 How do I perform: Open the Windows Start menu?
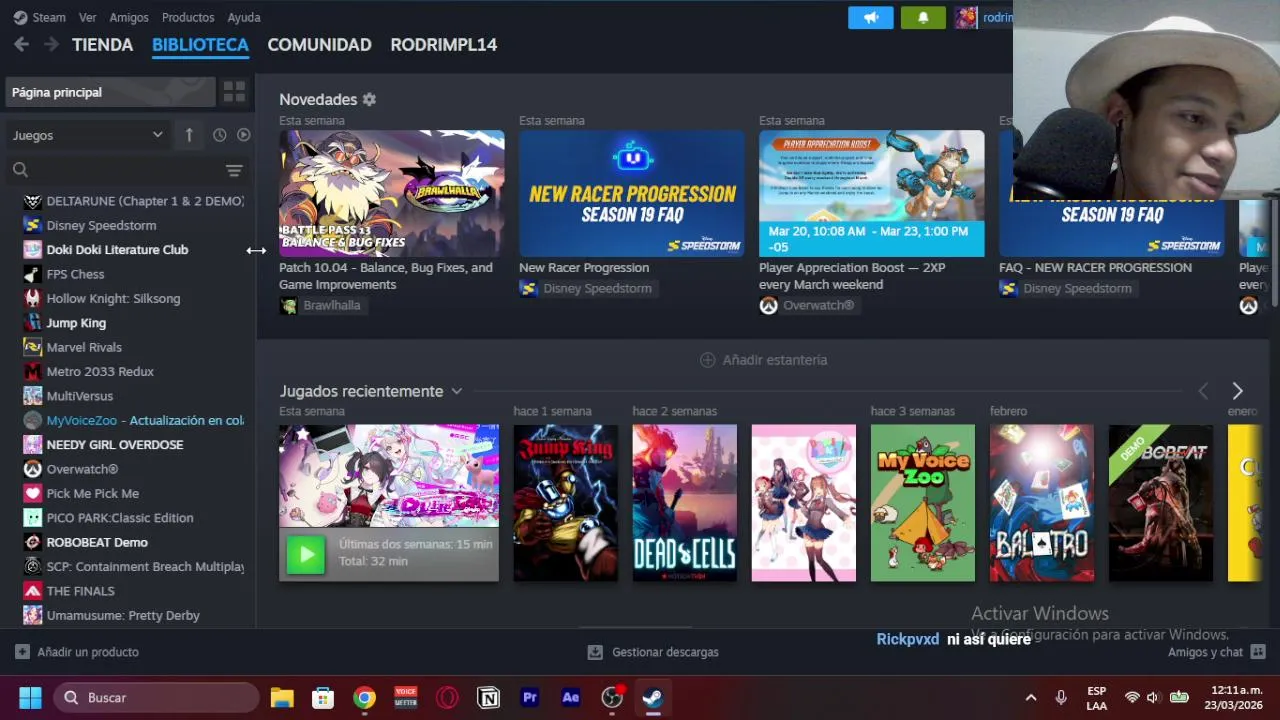click(x=30, y=697)
